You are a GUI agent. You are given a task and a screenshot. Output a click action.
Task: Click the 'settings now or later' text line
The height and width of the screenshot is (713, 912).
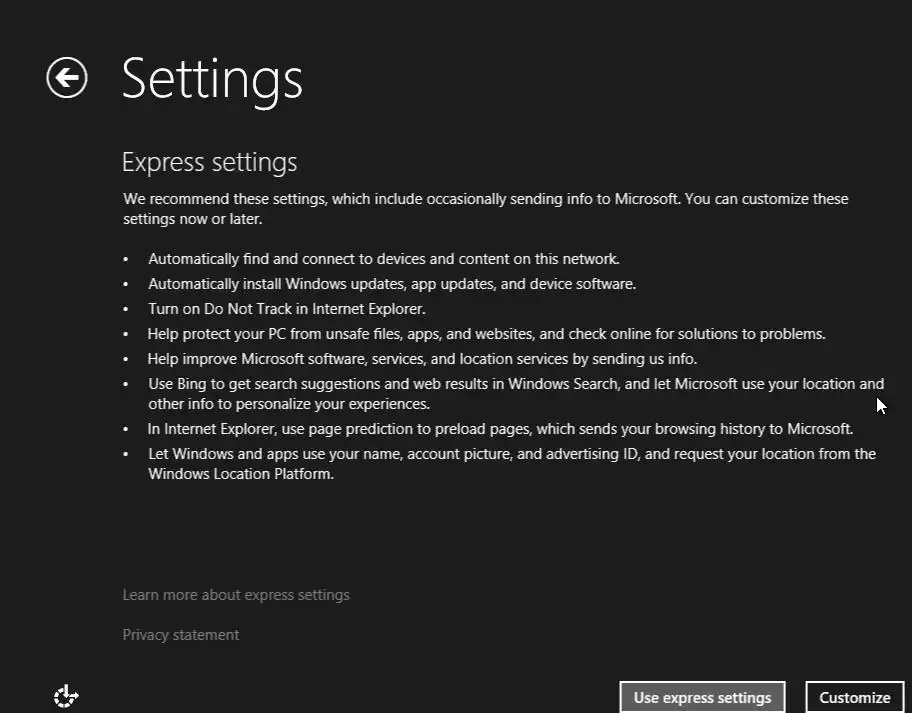click(x=193, y=218)
